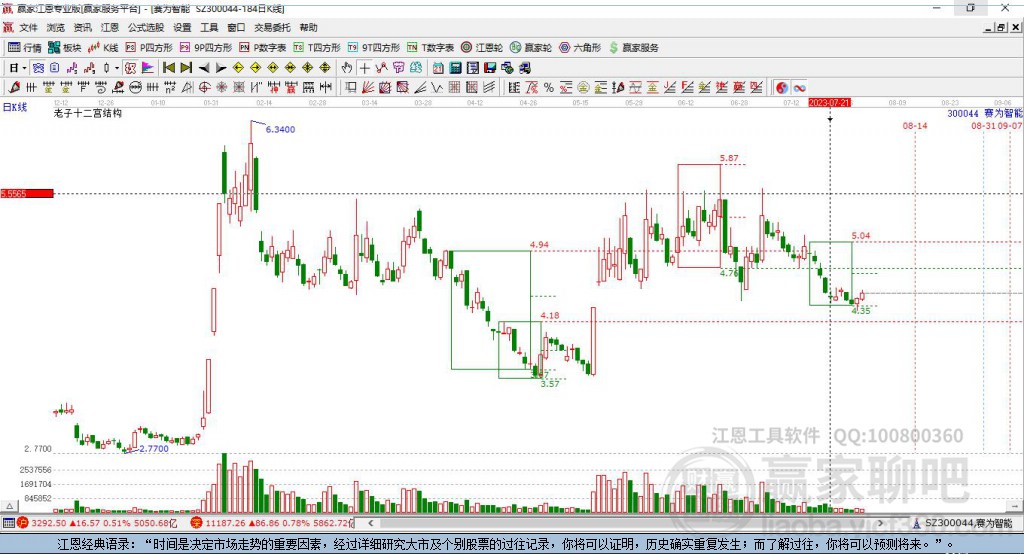Jump to last bar with skip-forward icon
The height and width of the screenshot is (554, 1024).
click(x=186, y=68)
